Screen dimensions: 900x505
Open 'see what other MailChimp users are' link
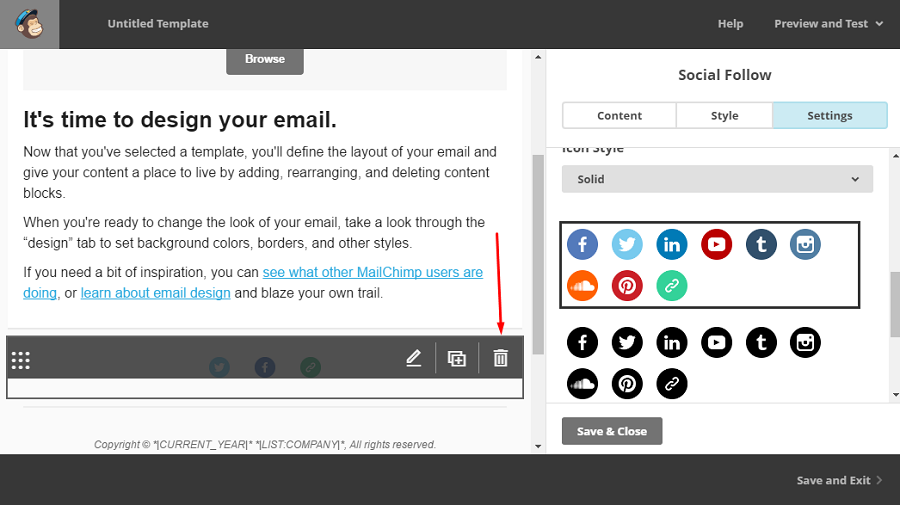373,272
